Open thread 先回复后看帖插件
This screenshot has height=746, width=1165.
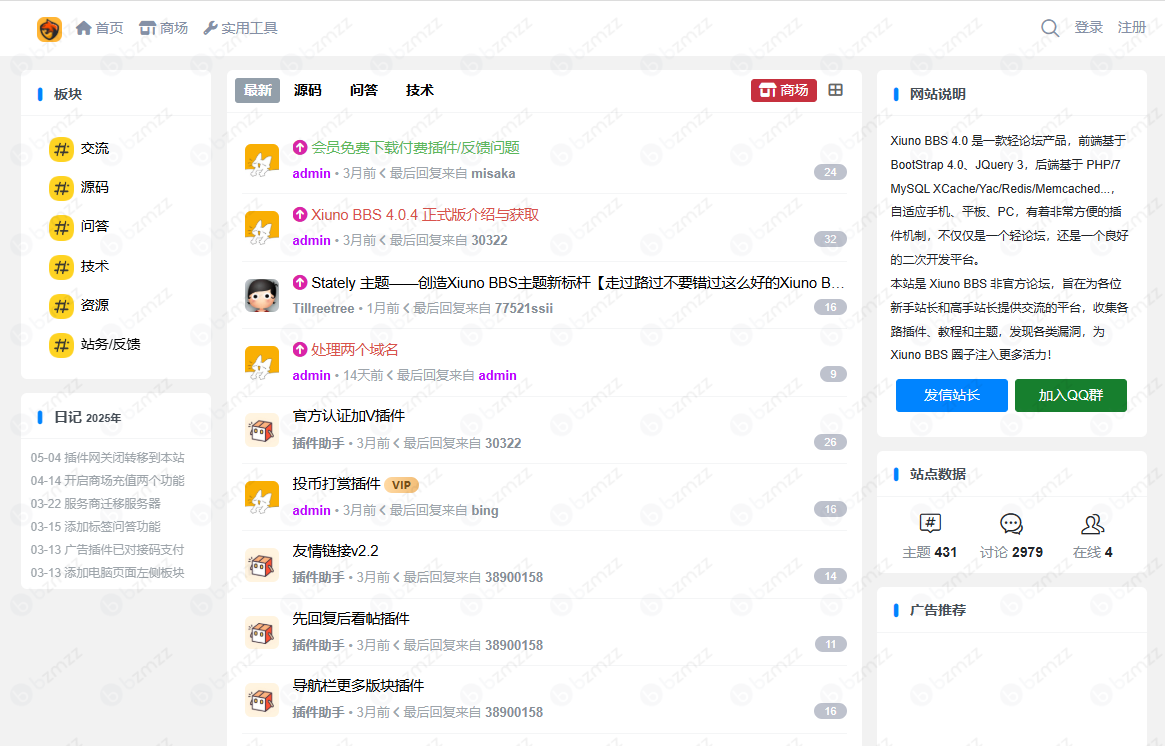point(351,618)
